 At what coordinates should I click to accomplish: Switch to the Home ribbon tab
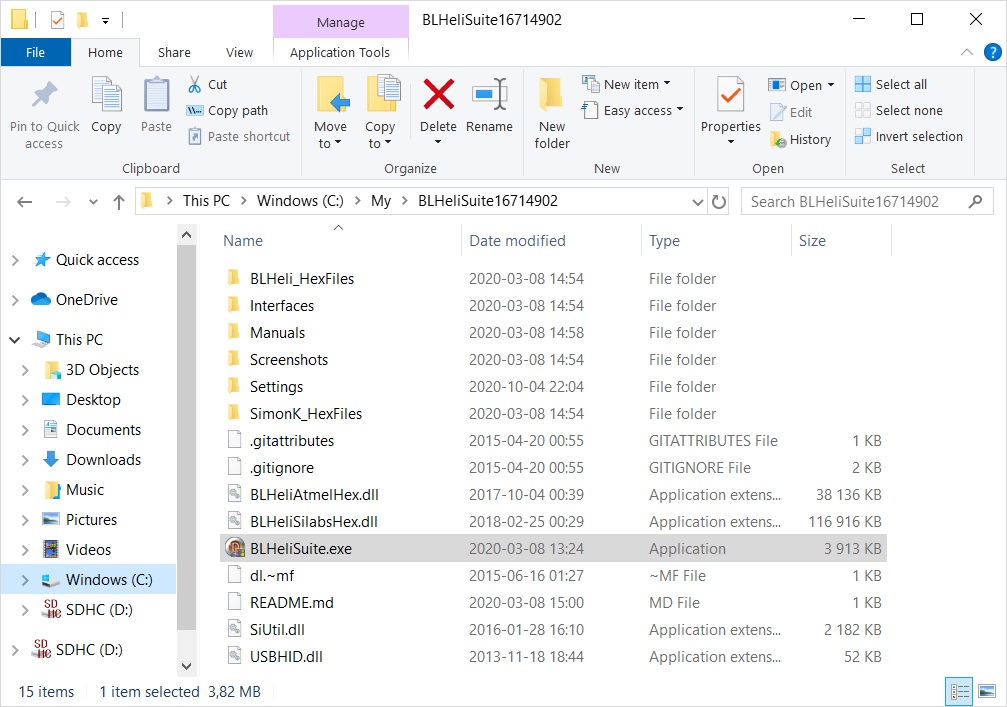click(105, 53)
